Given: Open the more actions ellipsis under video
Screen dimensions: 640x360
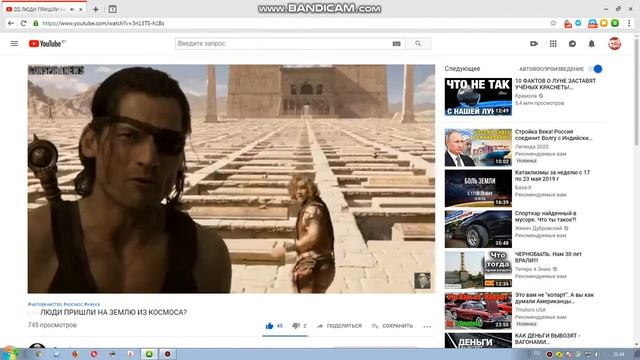Looking at the screenshot, I should pos(427,326).
